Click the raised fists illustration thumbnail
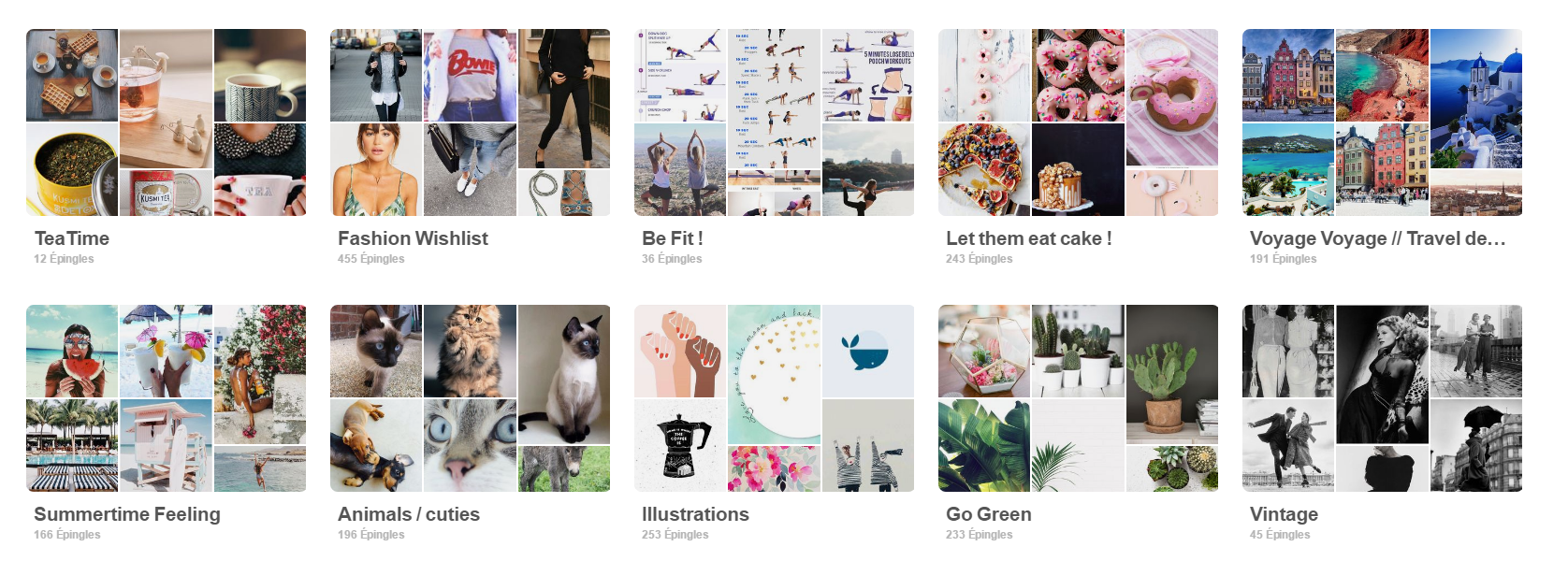Image resolution: width=1568 pixels, height=561 pixels. pyautogui.click(x=680, y=351)
